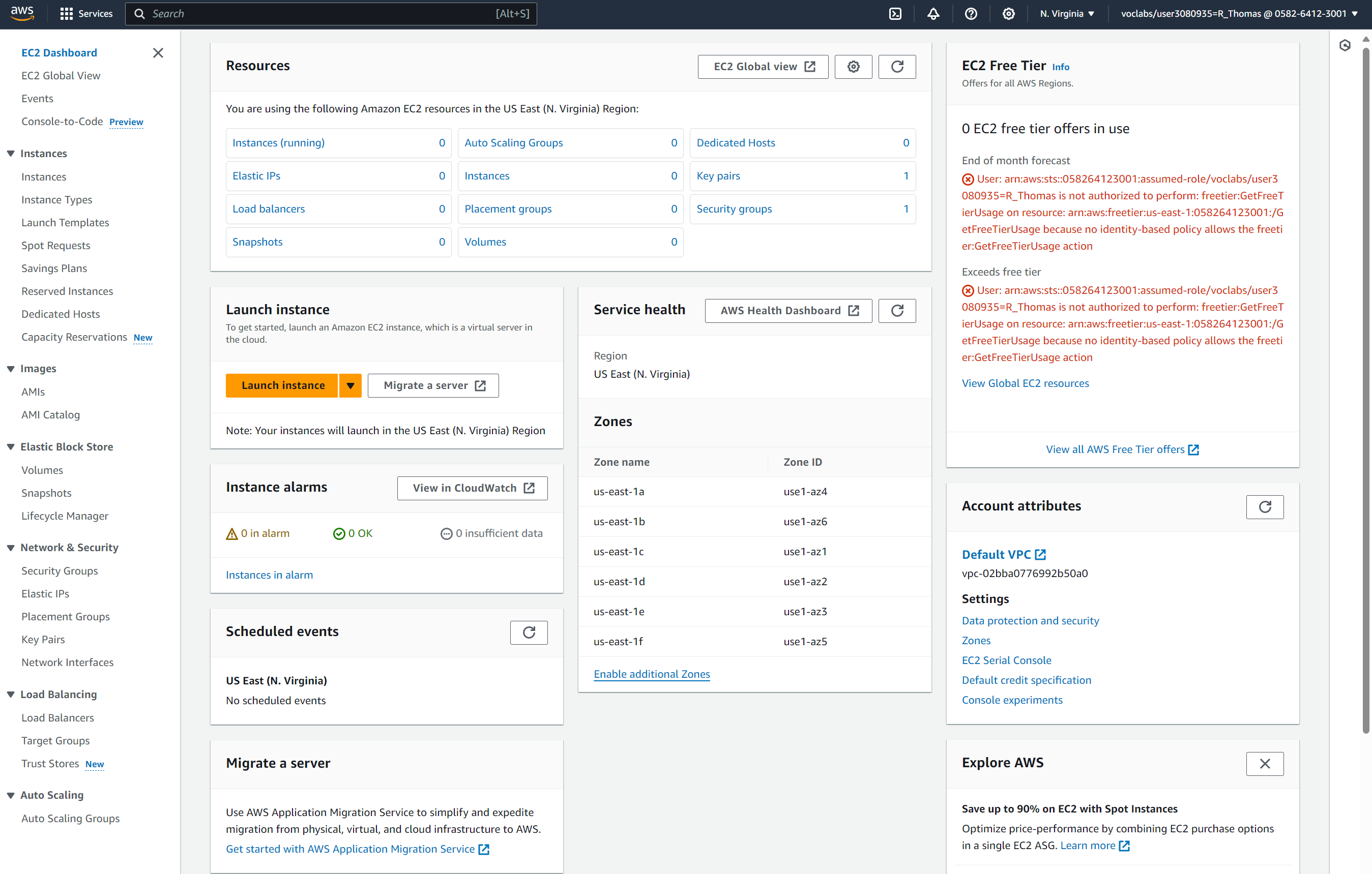Open EC2 Serial Console setting
The image size is (1372, 874).
tap(1006, 660)
